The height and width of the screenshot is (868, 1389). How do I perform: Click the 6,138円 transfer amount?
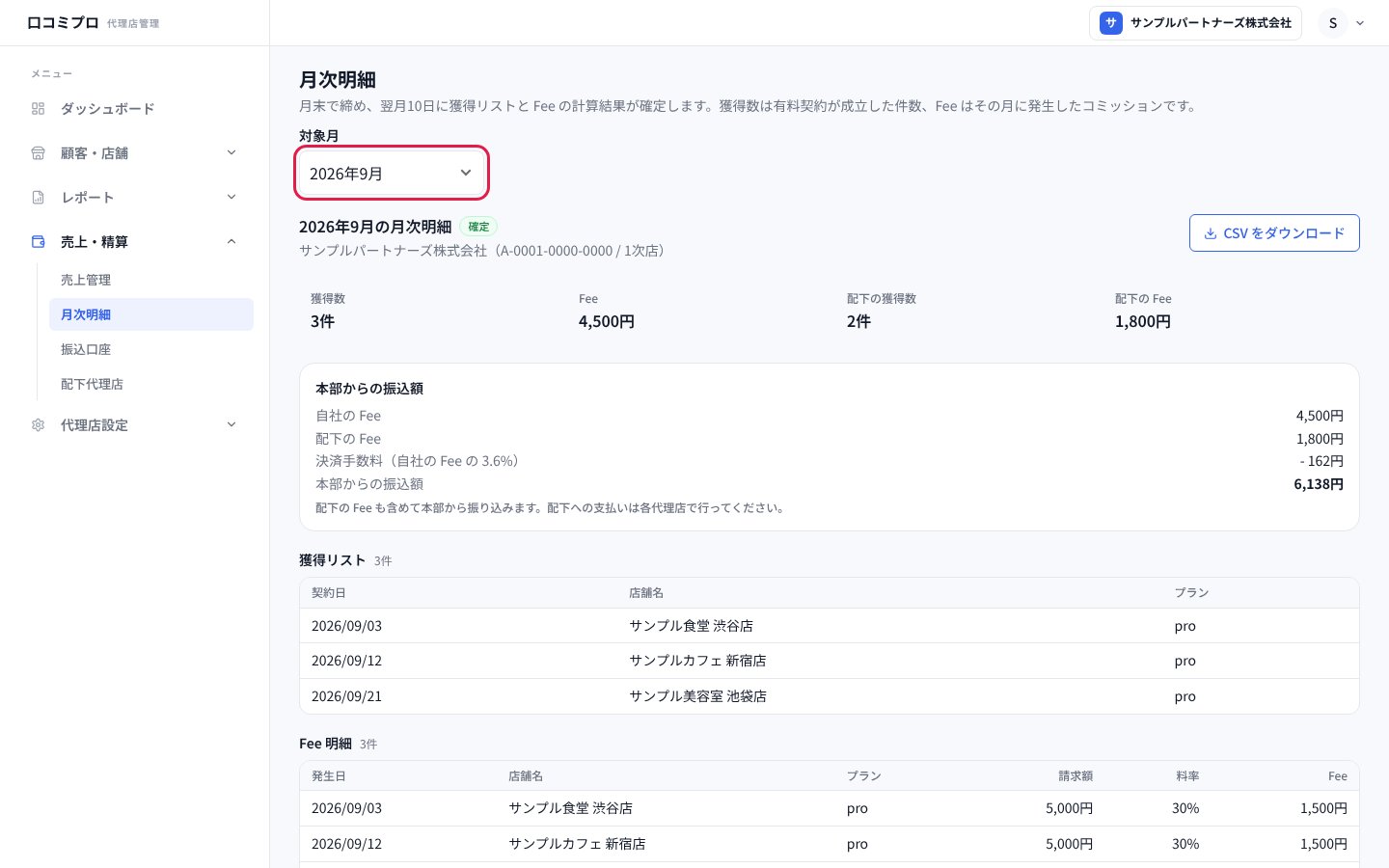pyautogui.click(x=1319, y=484)
